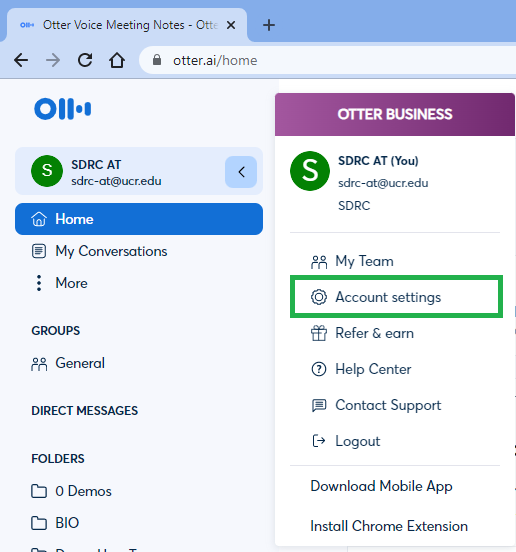Image resolution: width=516 pixels, height=552 pixels.
Task: Collapse the account menu with the chevron
Action: [x=241, y=172]
